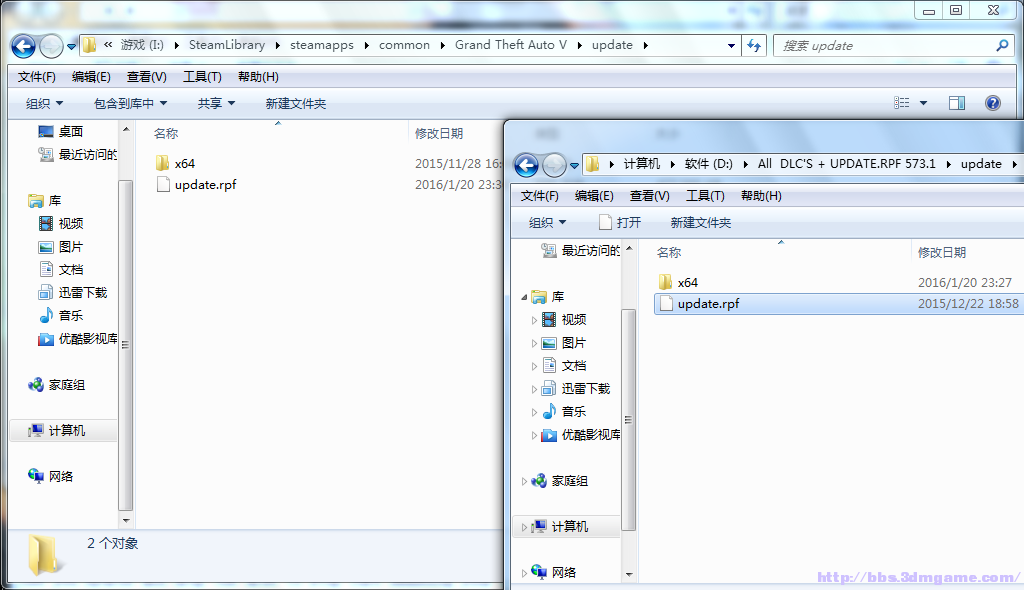Expand 家庭组 node in front window sidebar

(x=524, y=482)
